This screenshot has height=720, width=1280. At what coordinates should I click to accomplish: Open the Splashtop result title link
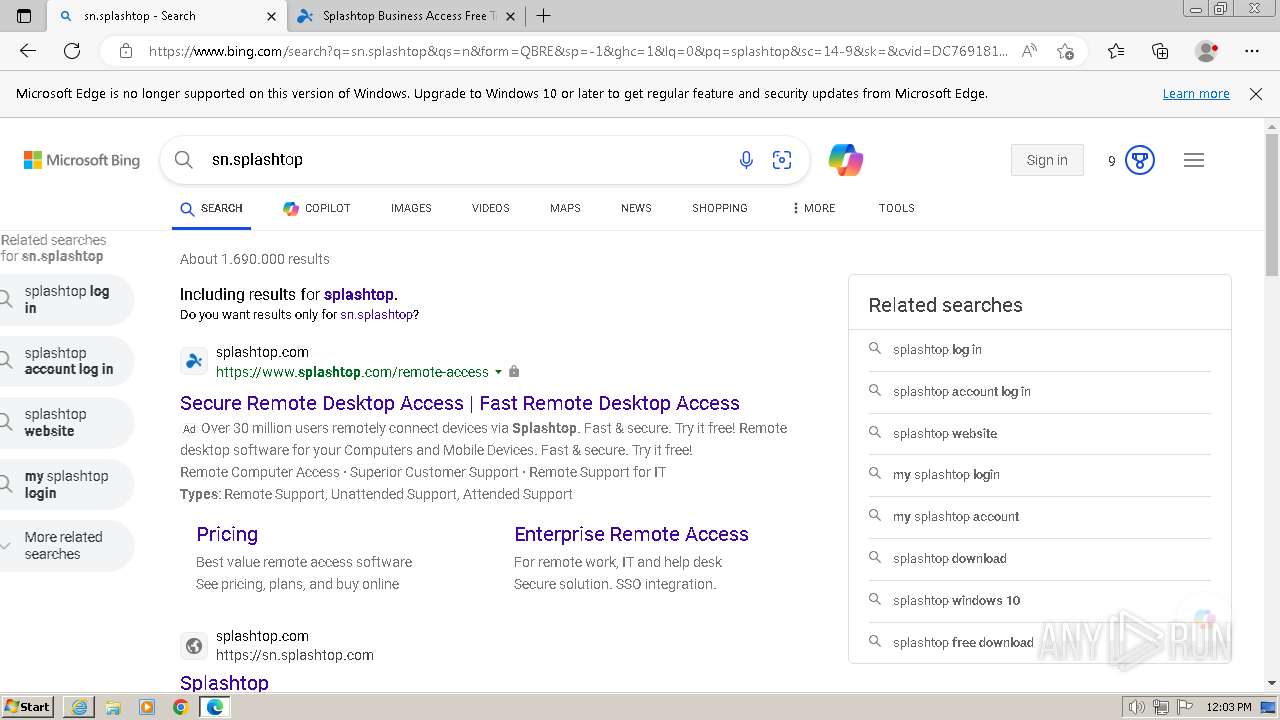tap(224, 682)
